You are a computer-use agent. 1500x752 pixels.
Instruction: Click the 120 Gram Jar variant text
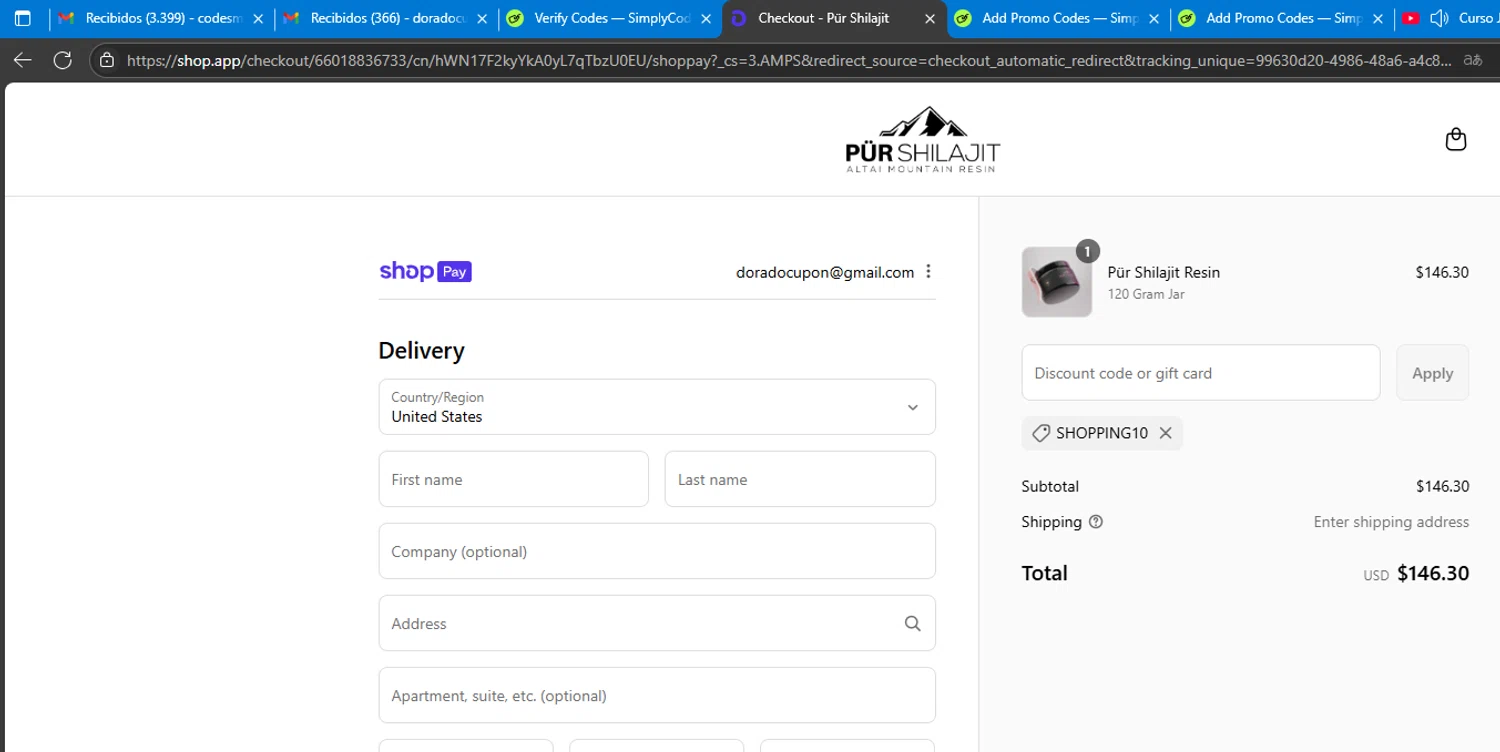point(1146,295)
